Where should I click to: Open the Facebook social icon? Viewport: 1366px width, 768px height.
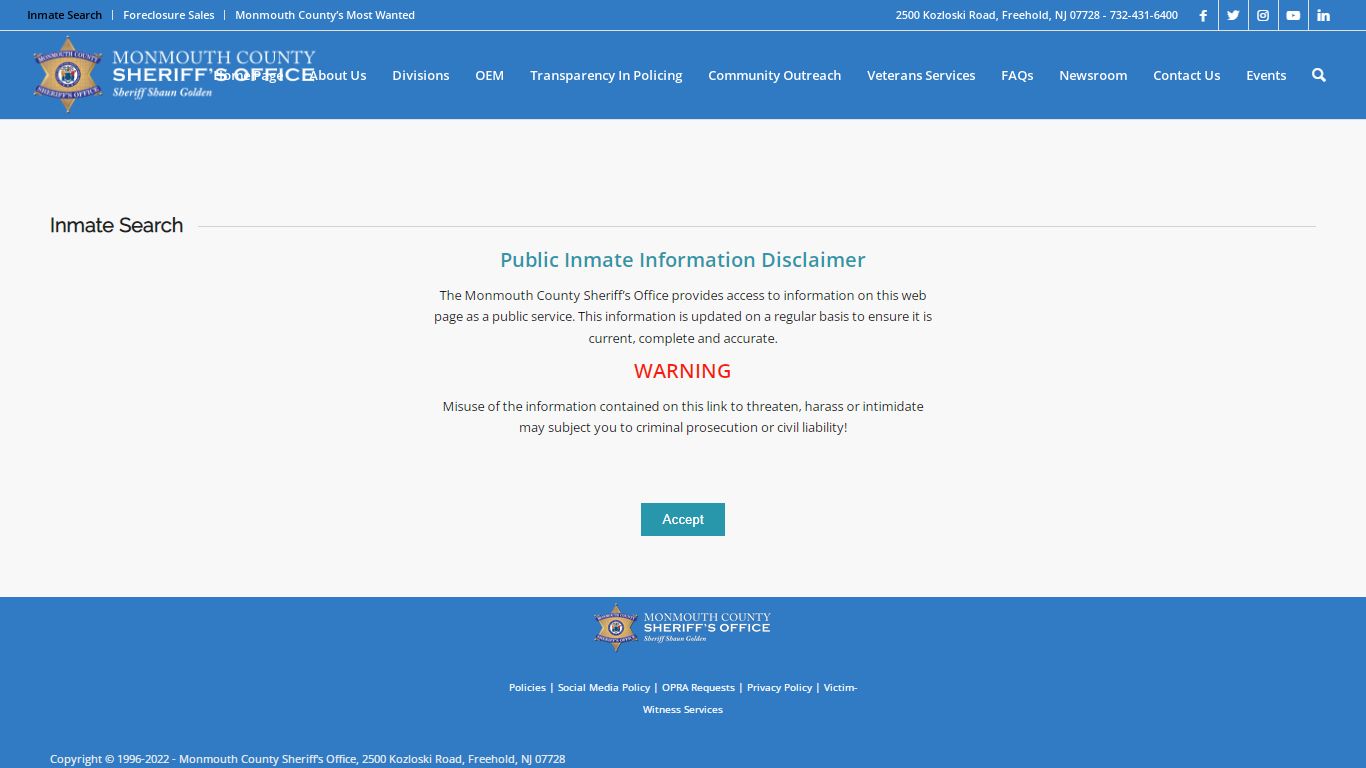point(1203,15)
